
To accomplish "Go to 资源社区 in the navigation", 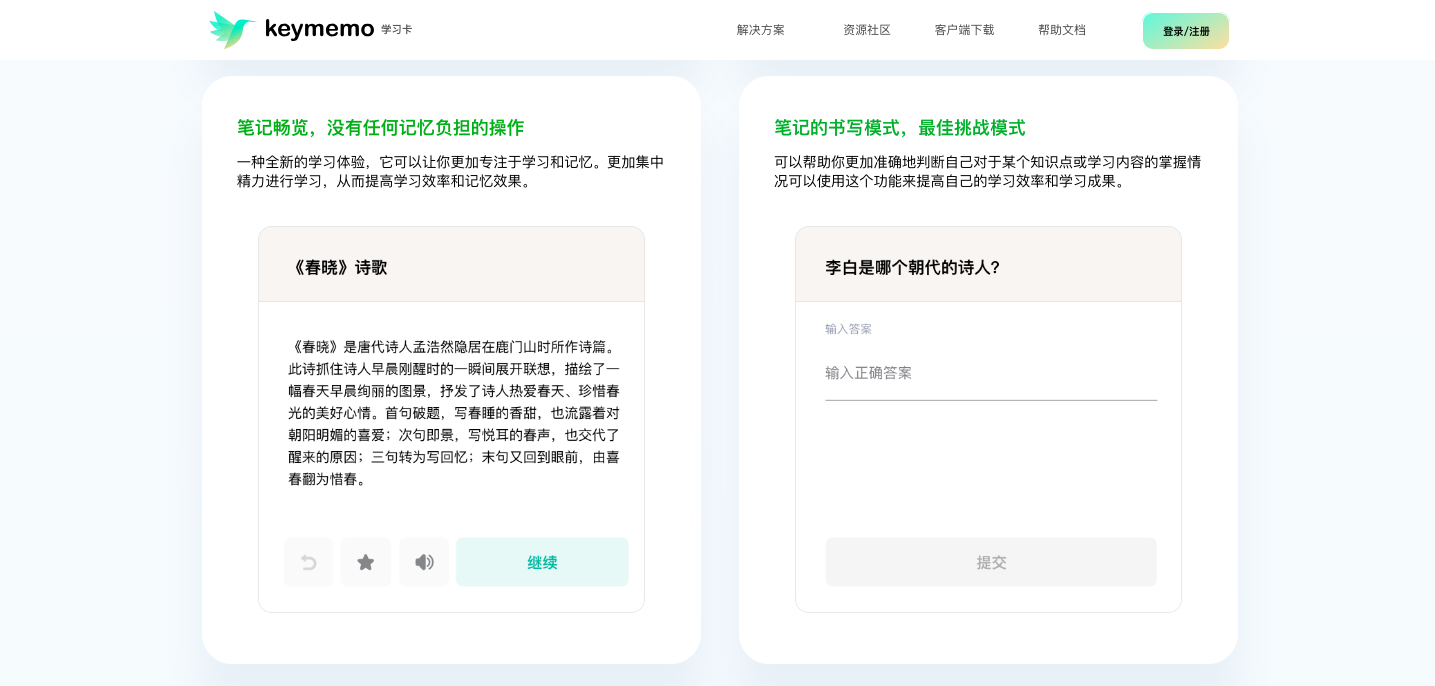I will (x=866, y=30).
